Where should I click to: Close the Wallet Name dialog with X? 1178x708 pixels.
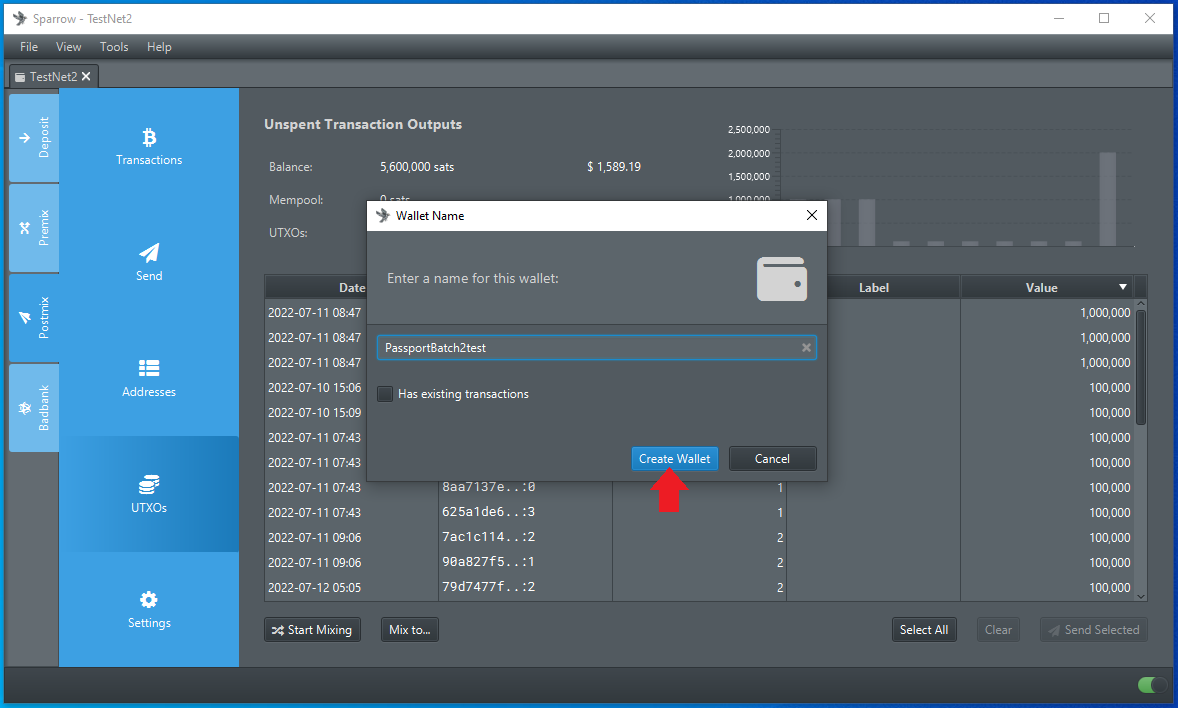pos(811,215)
